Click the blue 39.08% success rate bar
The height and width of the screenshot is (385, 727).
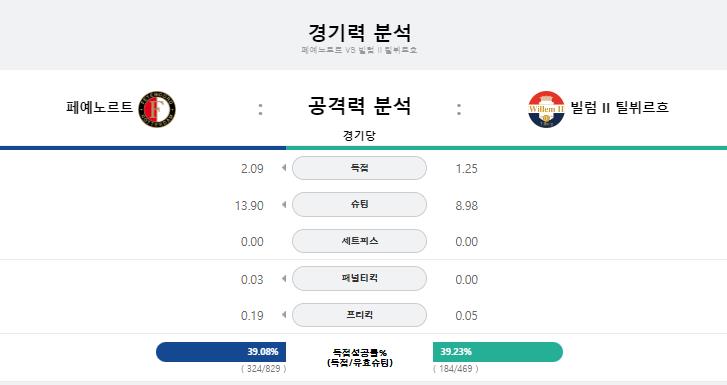point(221,352)
